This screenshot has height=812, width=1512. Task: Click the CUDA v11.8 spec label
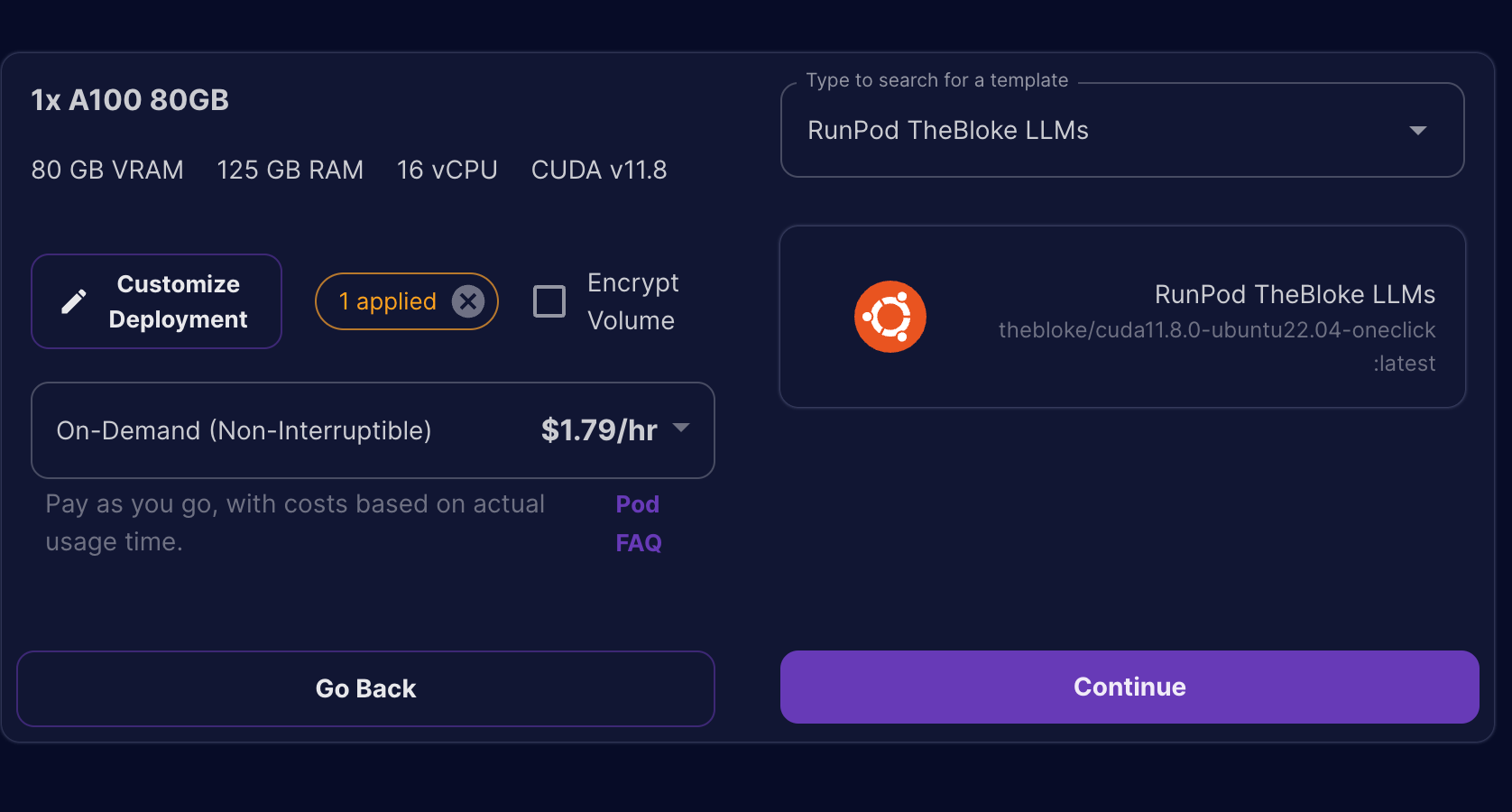599,171
